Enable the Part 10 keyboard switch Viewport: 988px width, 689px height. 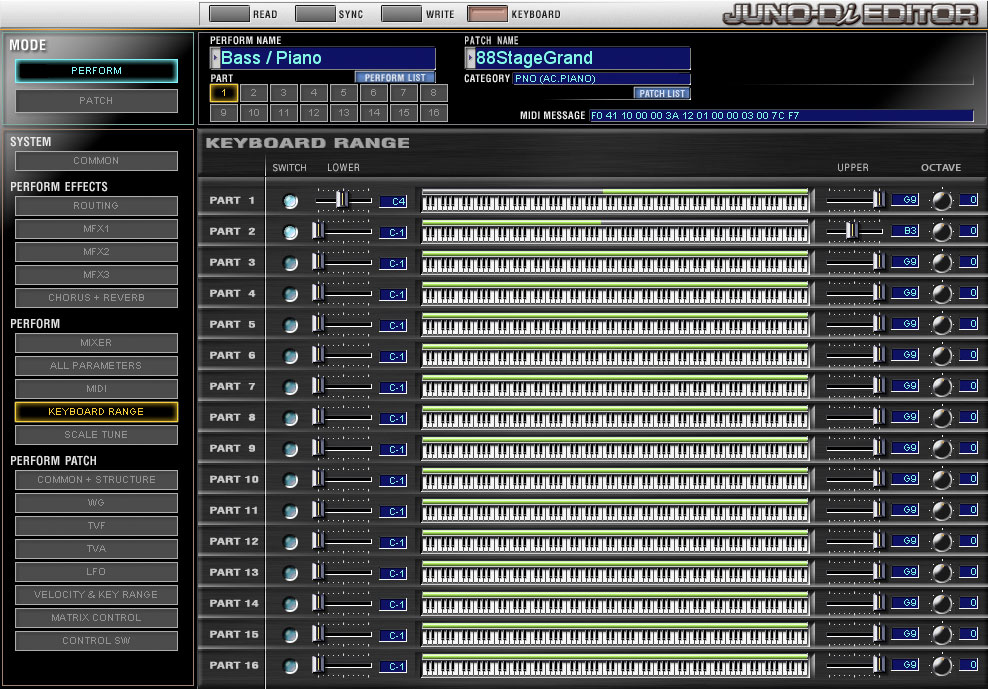(x=290, y=480)
